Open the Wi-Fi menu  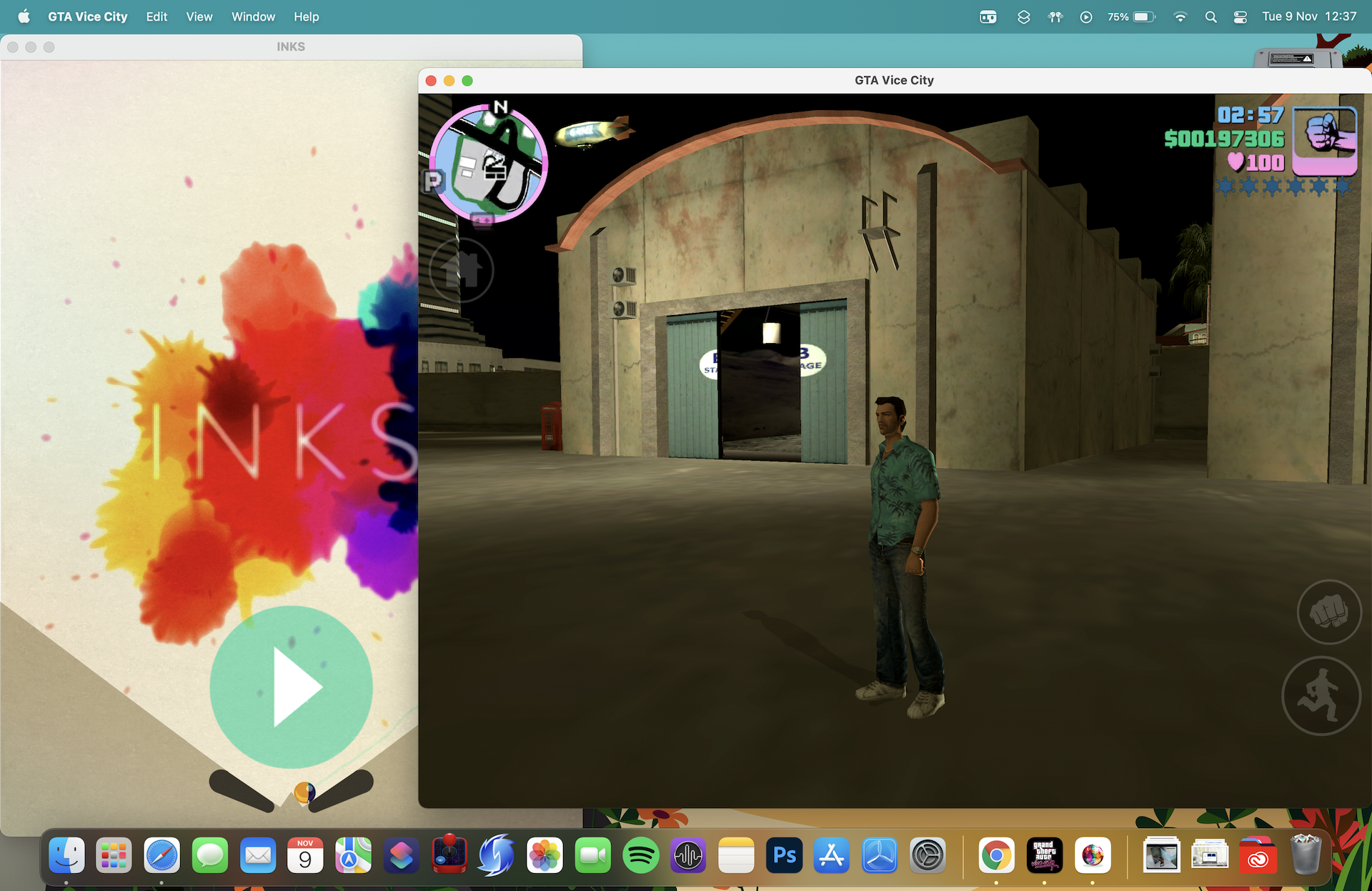1180,16
